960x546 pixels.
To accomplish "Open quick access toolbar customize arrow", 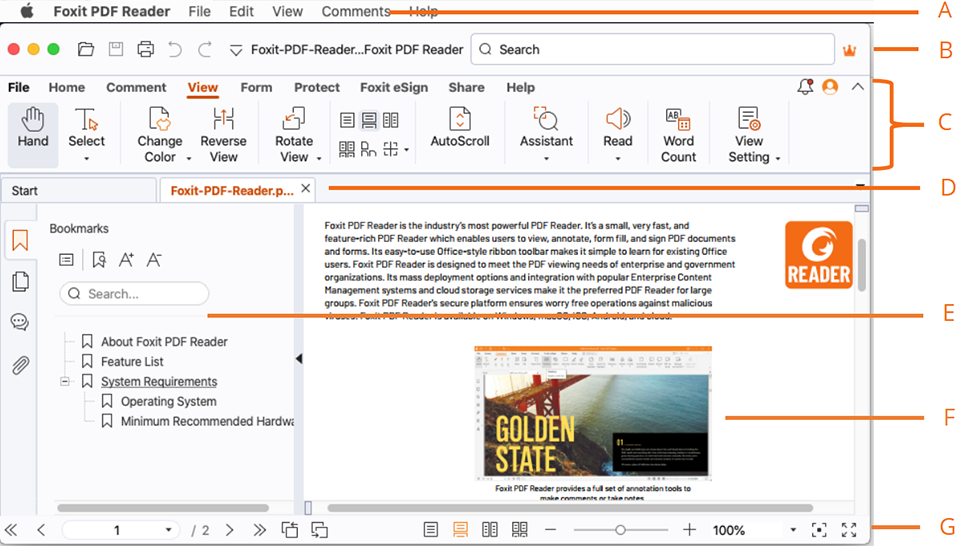I will (236, 51).
